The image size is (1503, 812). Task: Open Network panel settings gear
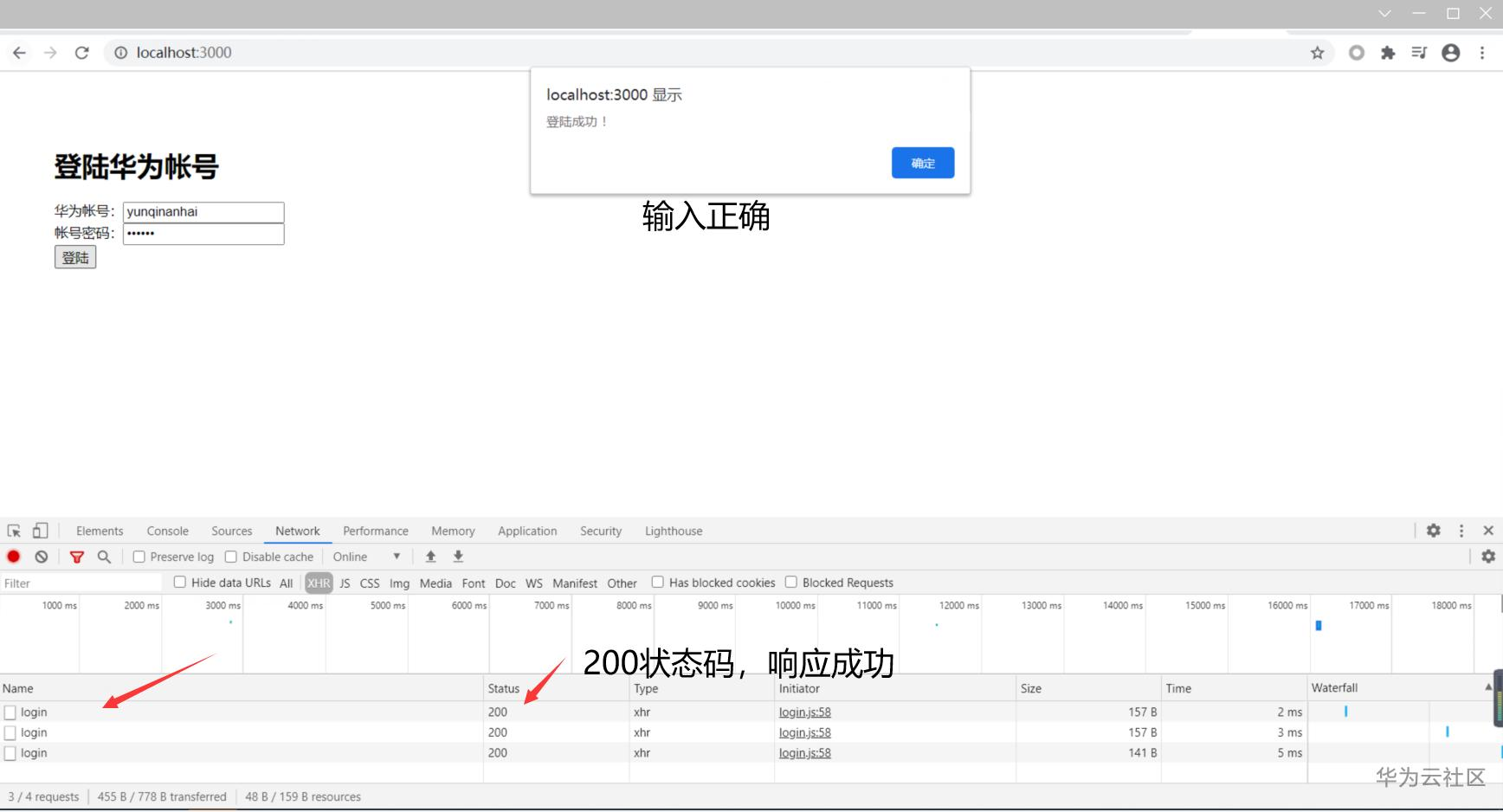(1488, 557)
